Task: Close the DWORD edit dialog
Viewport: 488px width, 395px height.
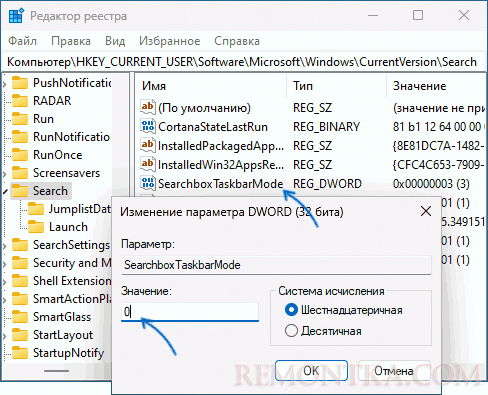Action: (x=426, y=211)
